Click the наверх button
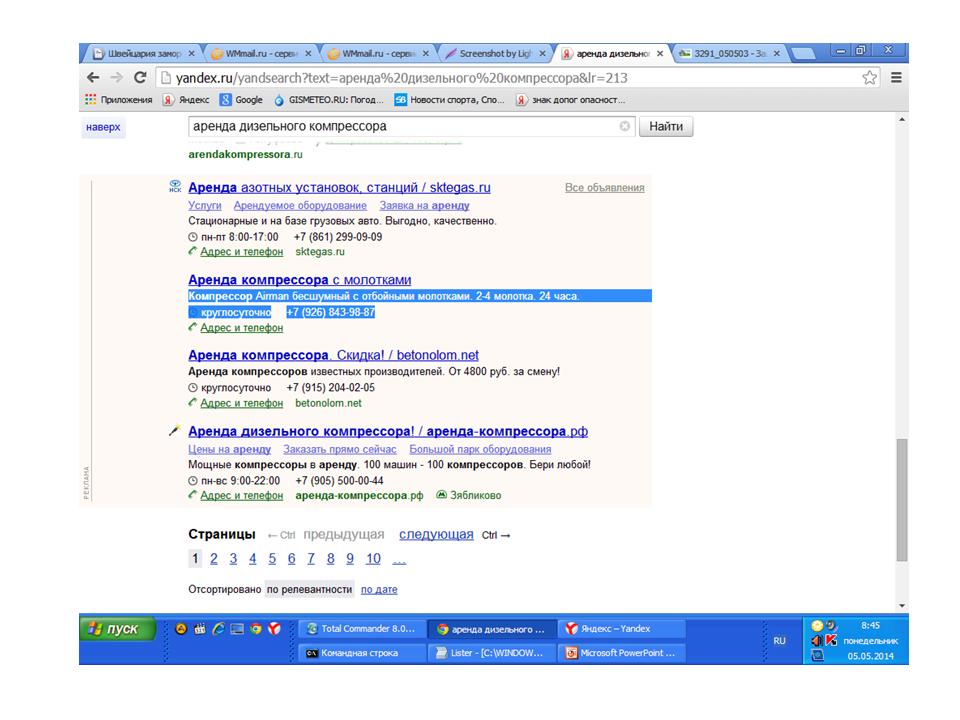The height and width of the screenshot is (720, 960). coord(103,127)
